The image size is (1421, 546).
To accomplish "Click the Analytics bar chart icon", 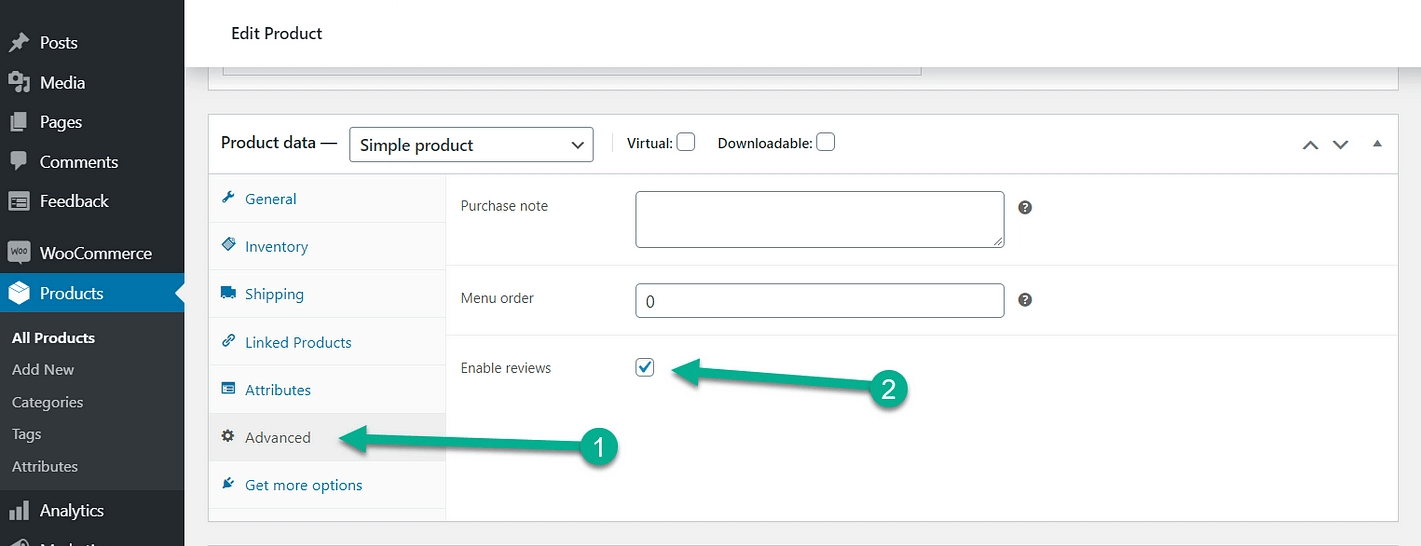I will (19, 510).
